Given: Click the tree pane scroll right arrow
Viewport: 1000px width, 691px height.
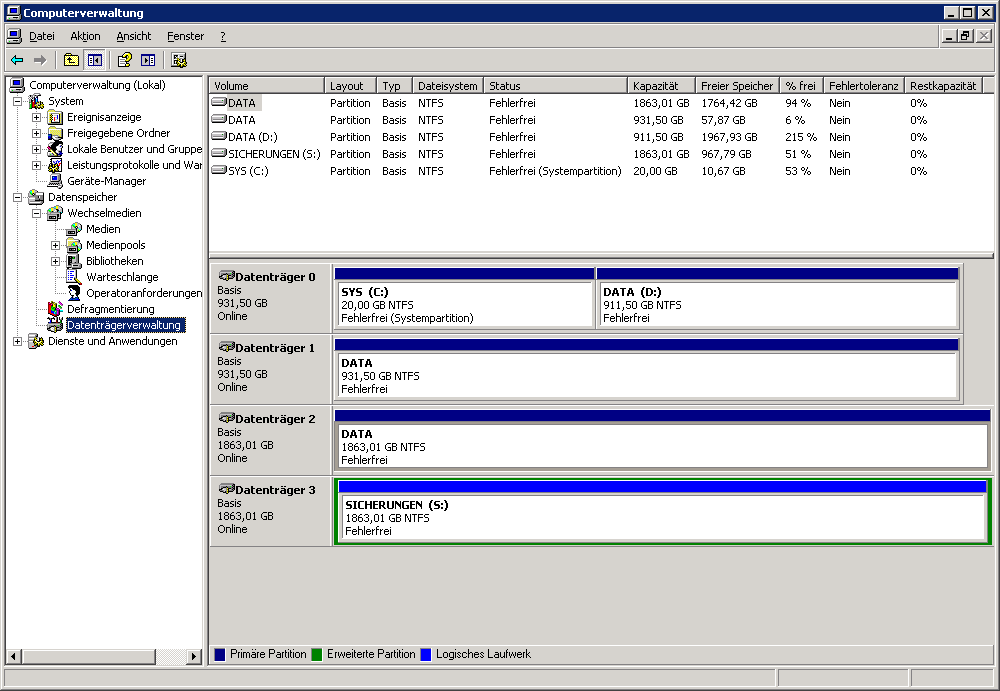Looking at the screenshot, I should point(194,656).
